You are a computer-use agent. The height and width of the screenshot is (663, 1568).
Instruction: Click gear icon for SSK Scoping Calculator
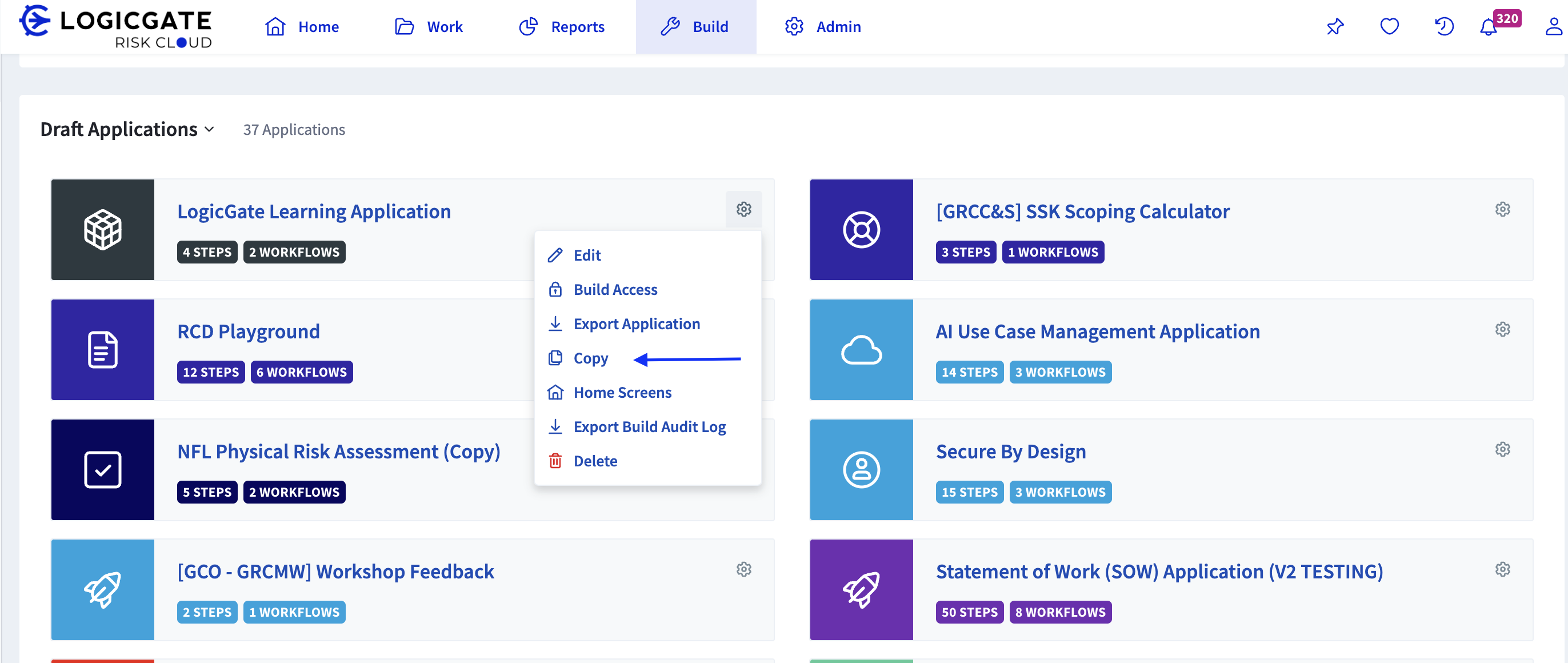[x=1502, y=209]
